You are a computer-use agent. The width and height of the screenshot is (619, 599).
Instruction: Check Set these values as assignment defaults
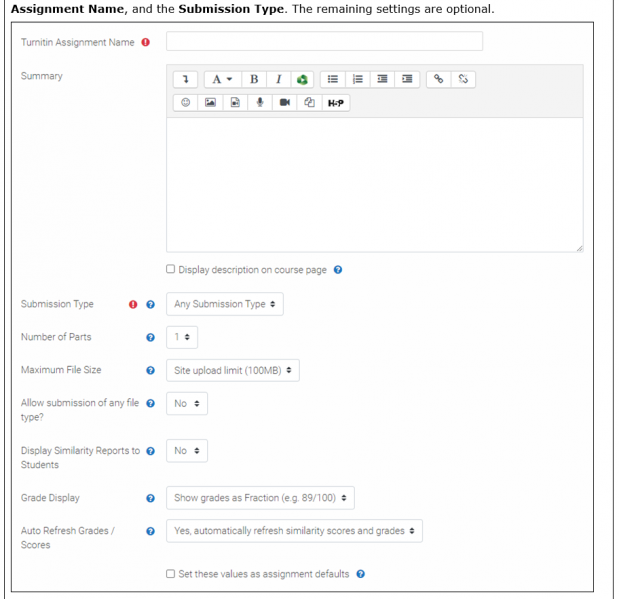[x=170, y=574]
